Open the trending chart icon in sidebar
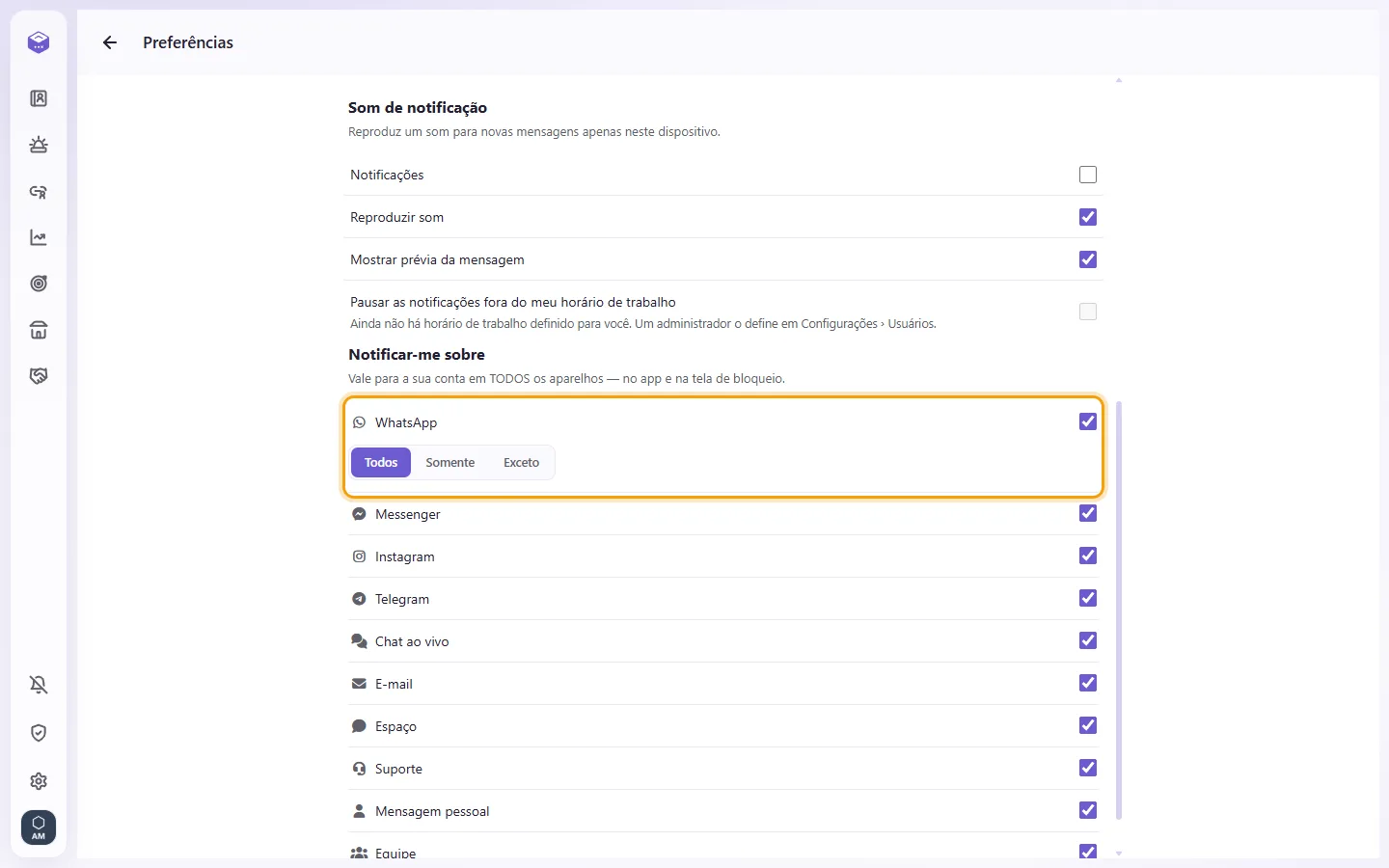 [39, 237]
